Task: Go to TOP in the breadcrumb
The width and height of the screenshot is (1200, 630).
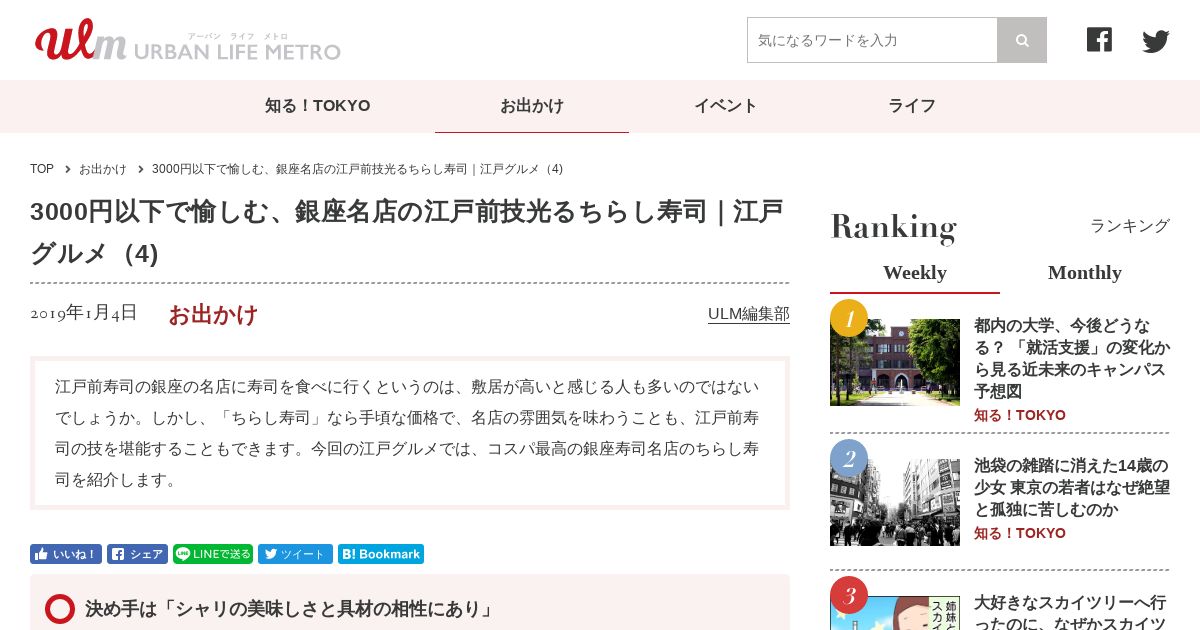Action: [42, 169]
